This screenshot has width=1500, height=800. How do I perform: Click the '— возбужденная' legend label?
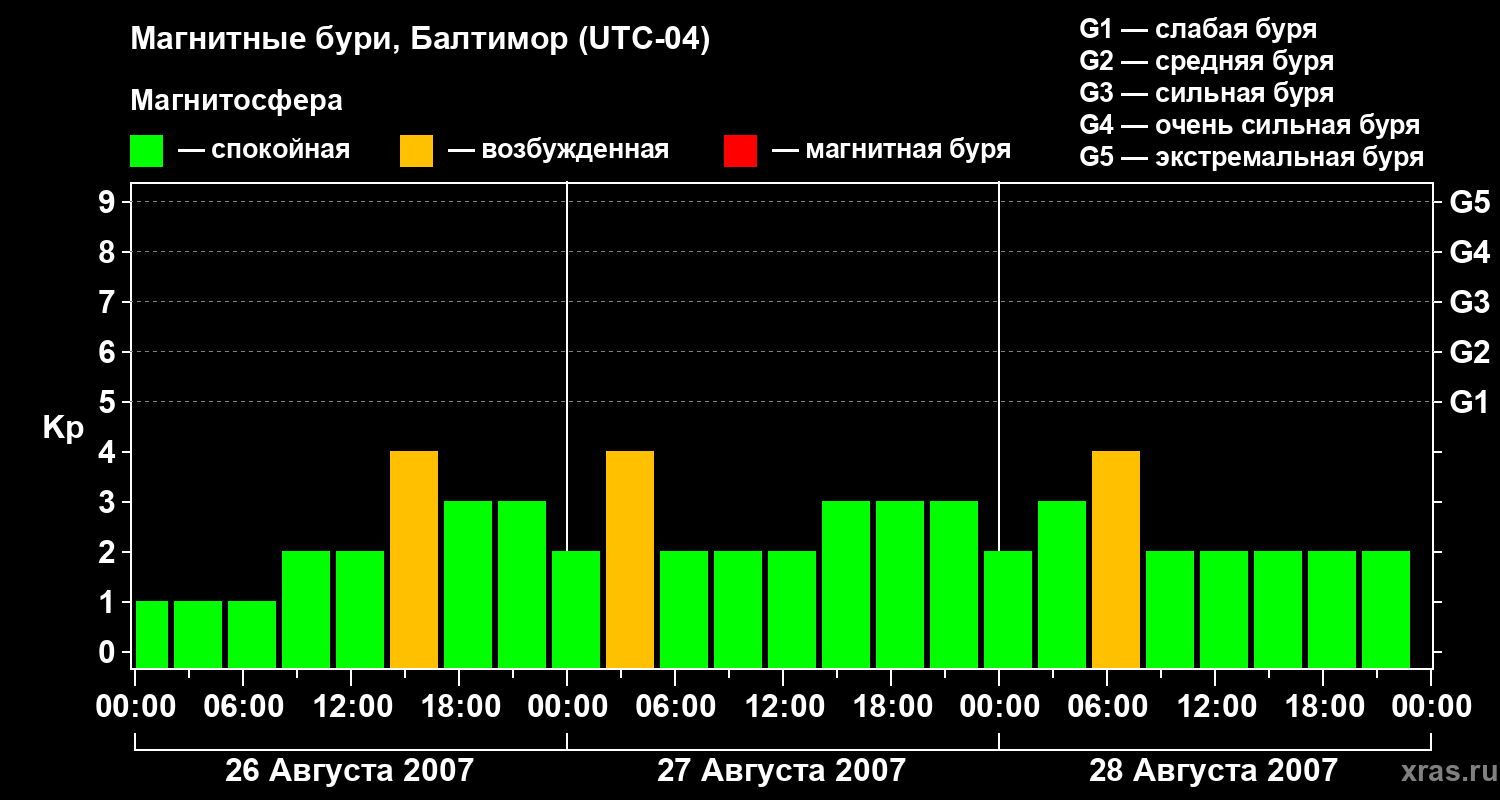[558, 150]
